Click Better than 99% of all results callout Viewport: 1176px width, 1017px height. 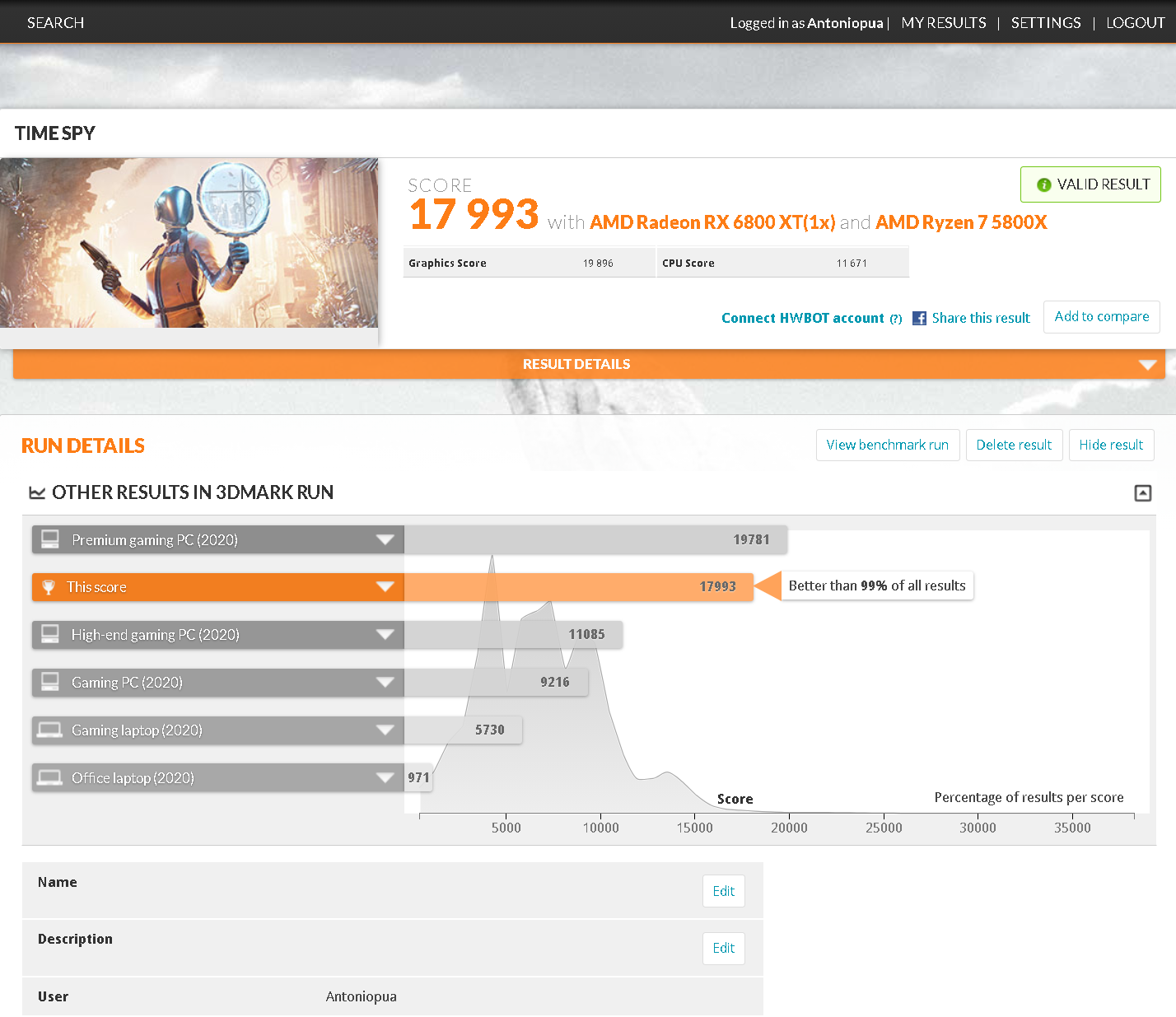pyautogui.click(x=877, y=586)
